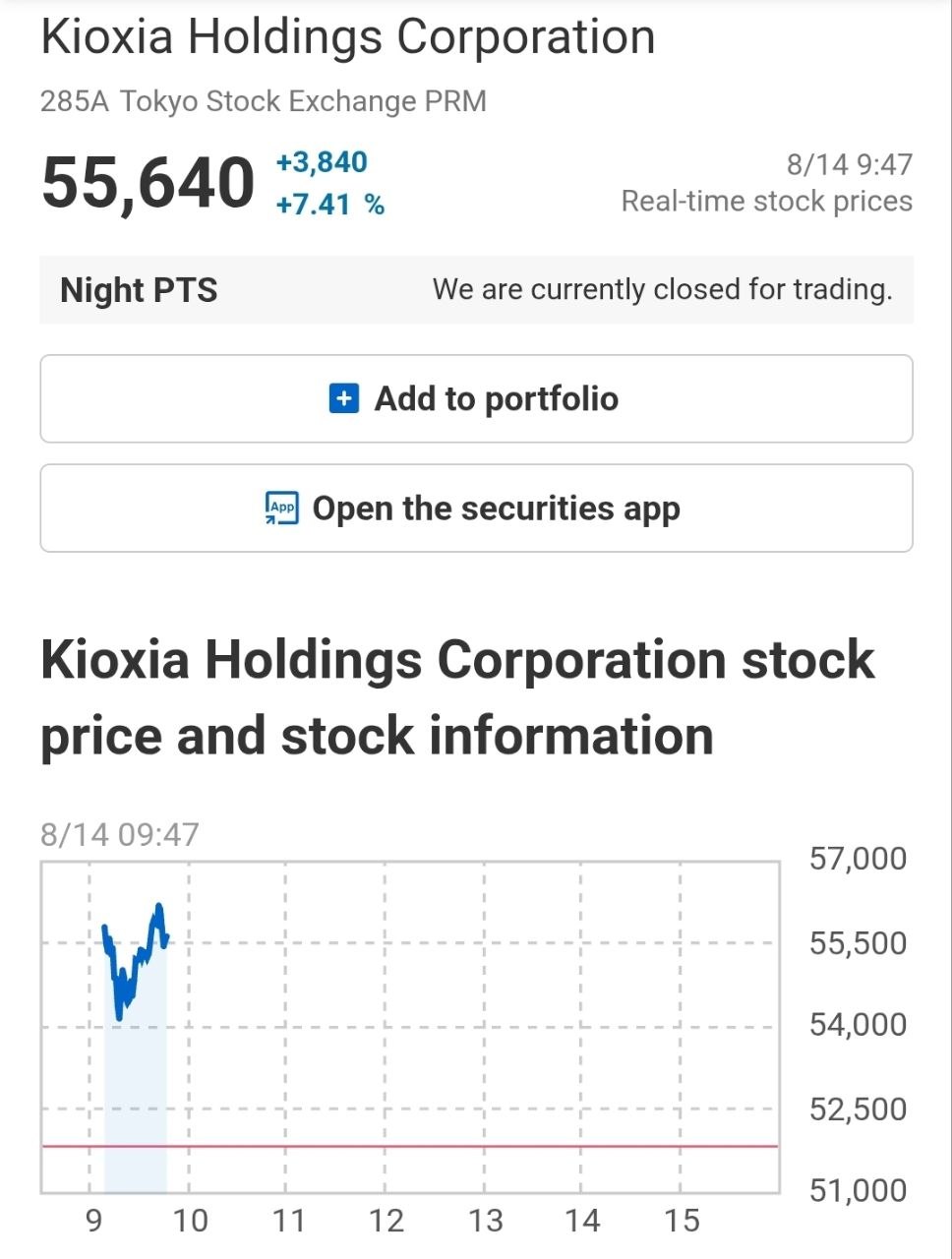The width and height of the screenshot is (952, 1259).
Task: Select the Night PTS label
Action: pos(139,290)
